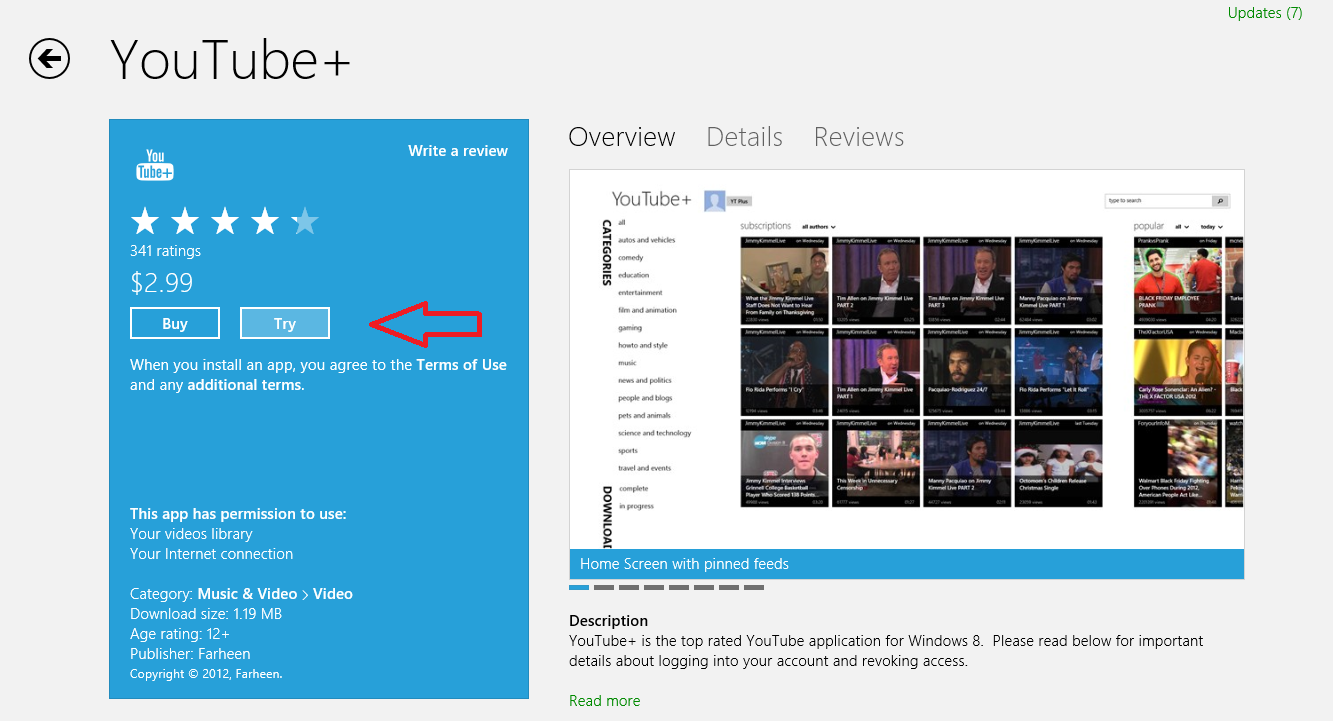Expand description with Read more
1333x721 pixels.
pyautogui.click(x=605, y=701)
